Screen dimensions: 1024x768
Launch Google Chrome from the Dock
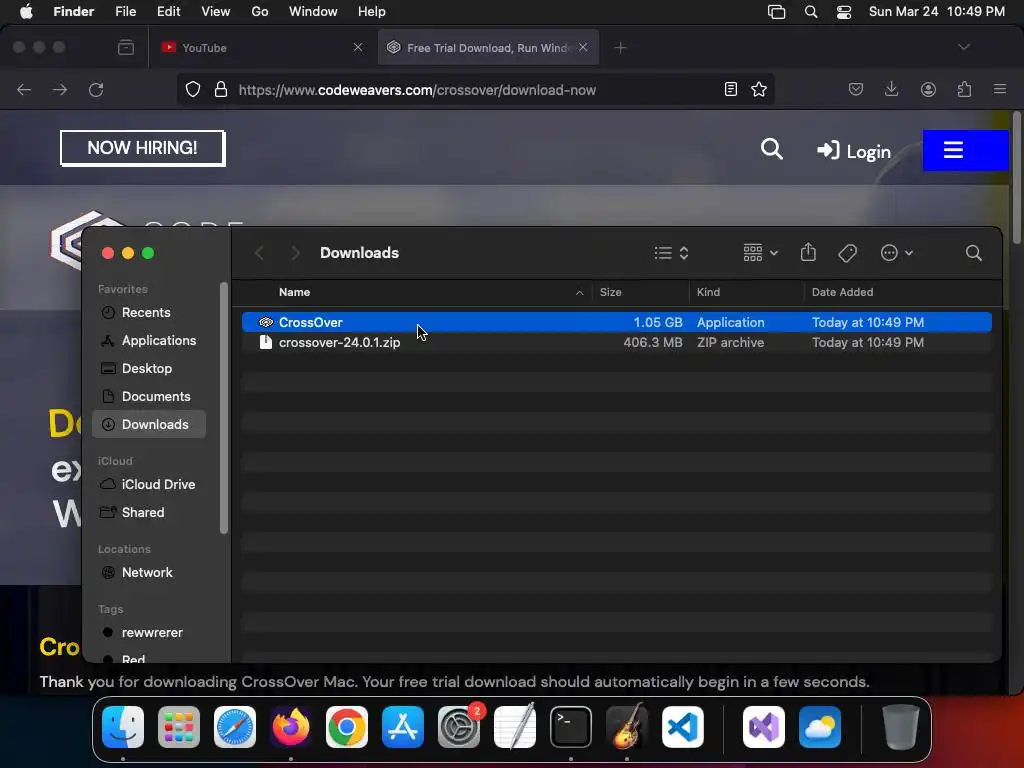point(347,727)
